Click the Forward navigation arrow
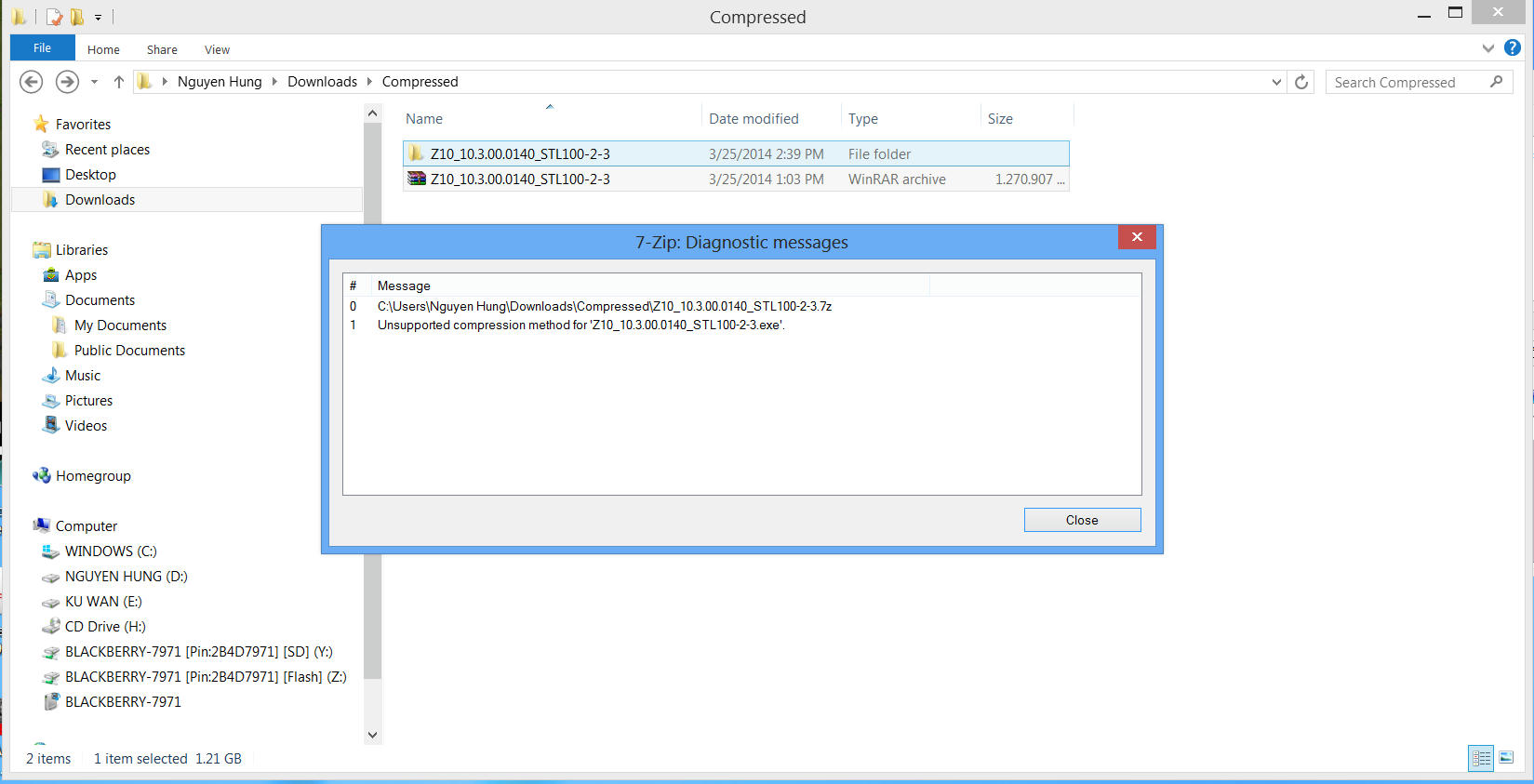 67,82
